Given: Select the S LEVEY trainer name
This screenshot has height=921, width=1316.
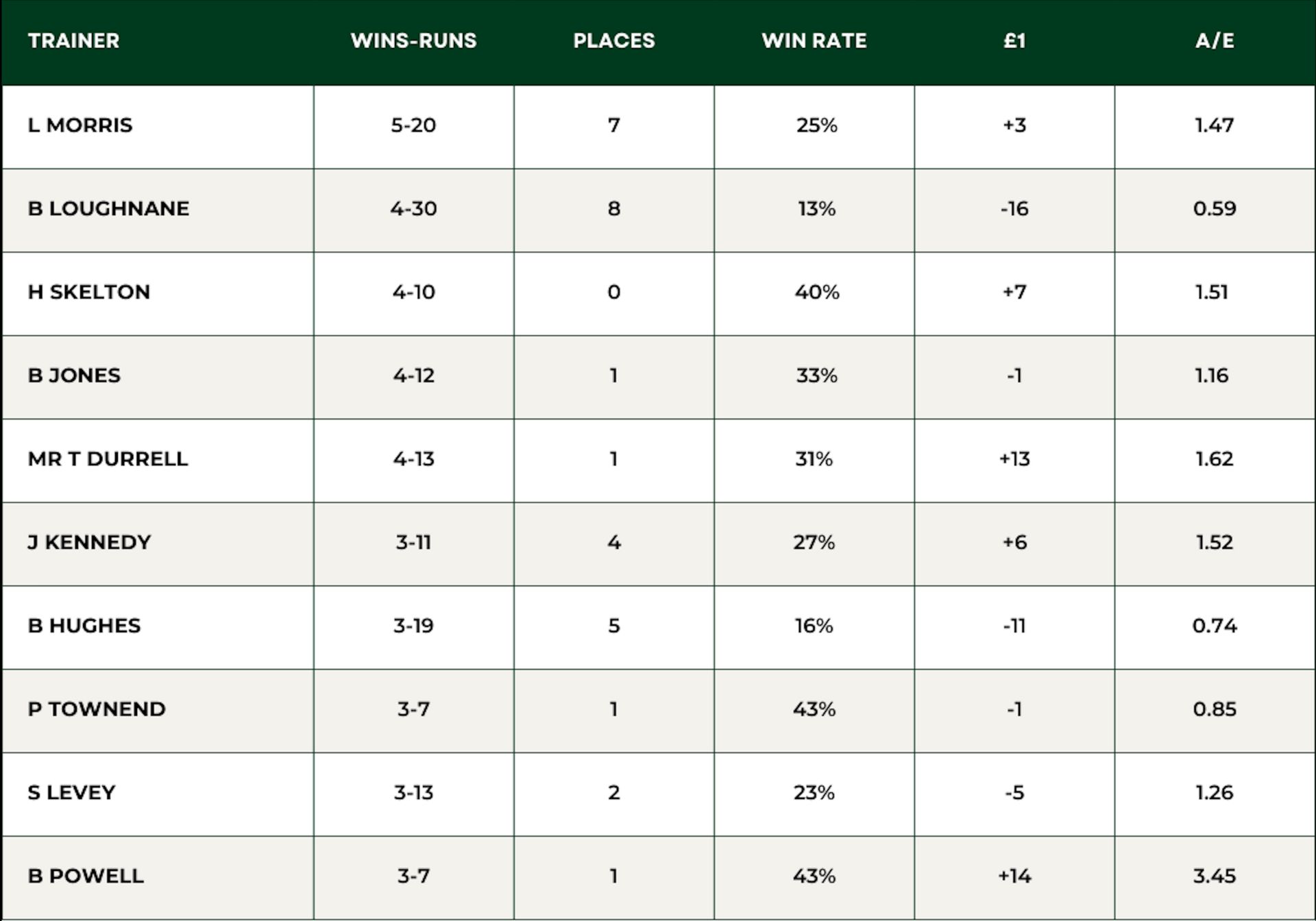Looking at the screenshot, I should point(71,793).
